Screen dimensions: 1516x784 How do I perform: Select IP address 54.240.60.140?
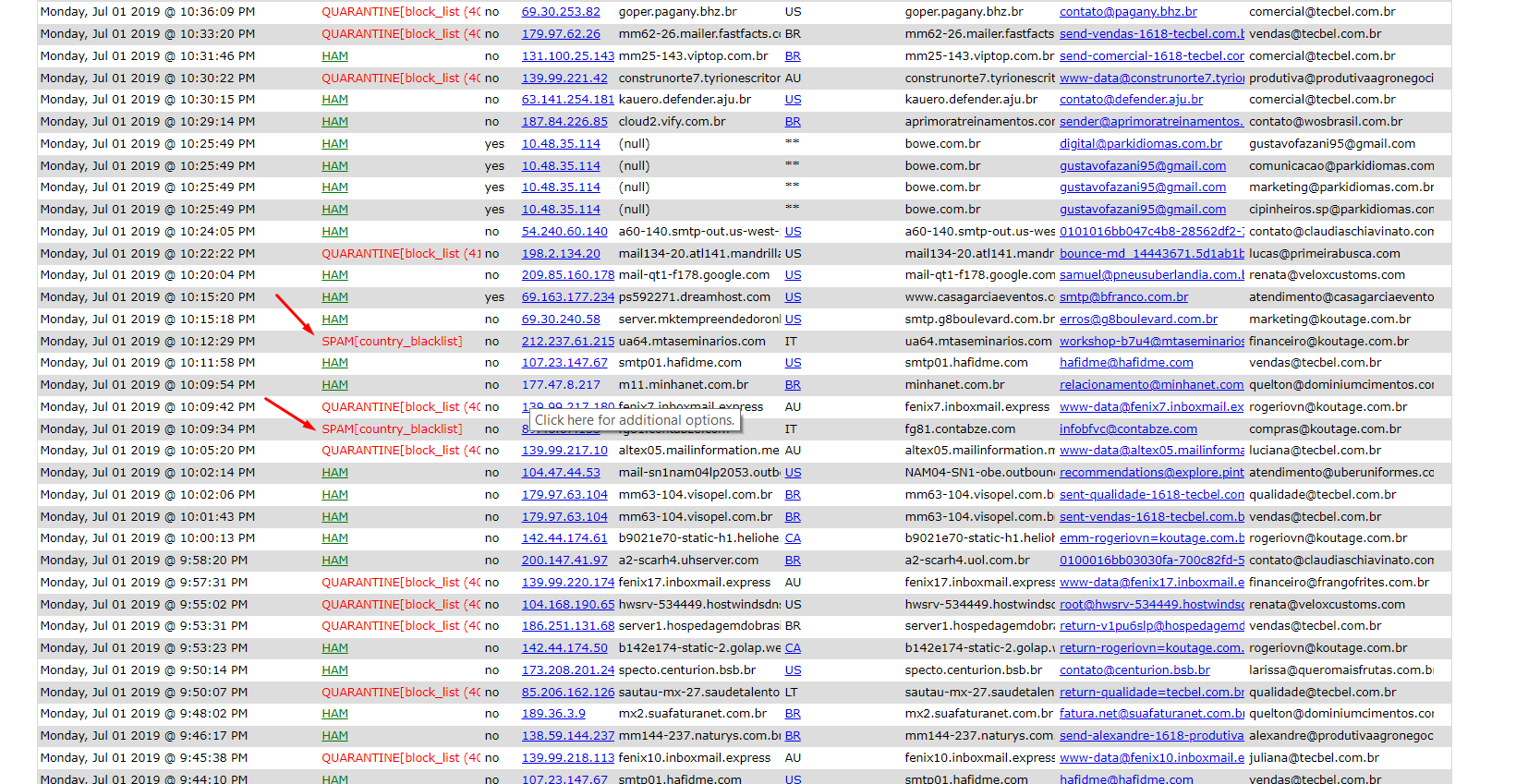pyautogui.click(x=564, y=232)
